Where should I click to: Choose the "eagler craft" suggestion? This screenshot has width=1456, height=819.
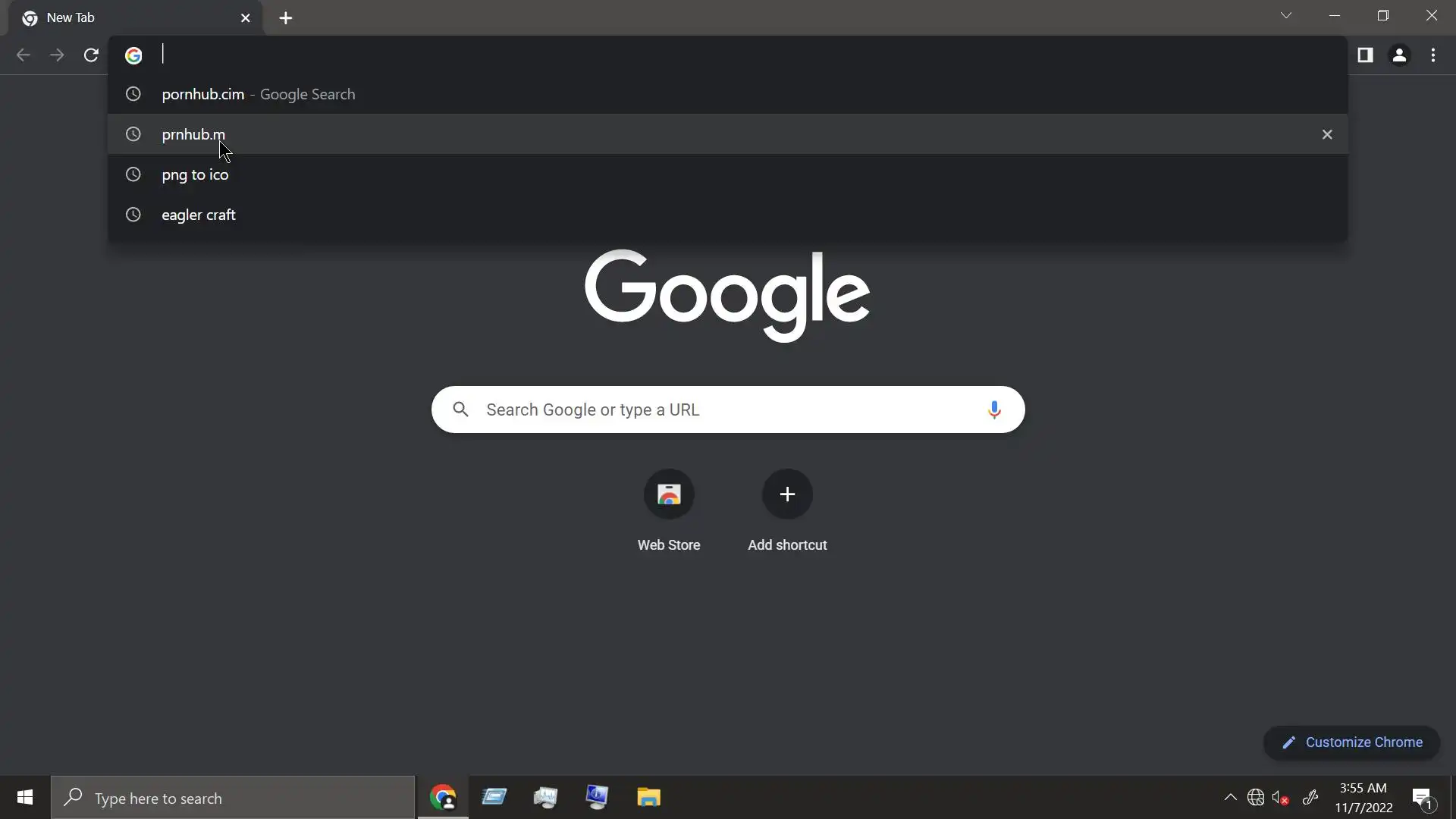point(199,215)
